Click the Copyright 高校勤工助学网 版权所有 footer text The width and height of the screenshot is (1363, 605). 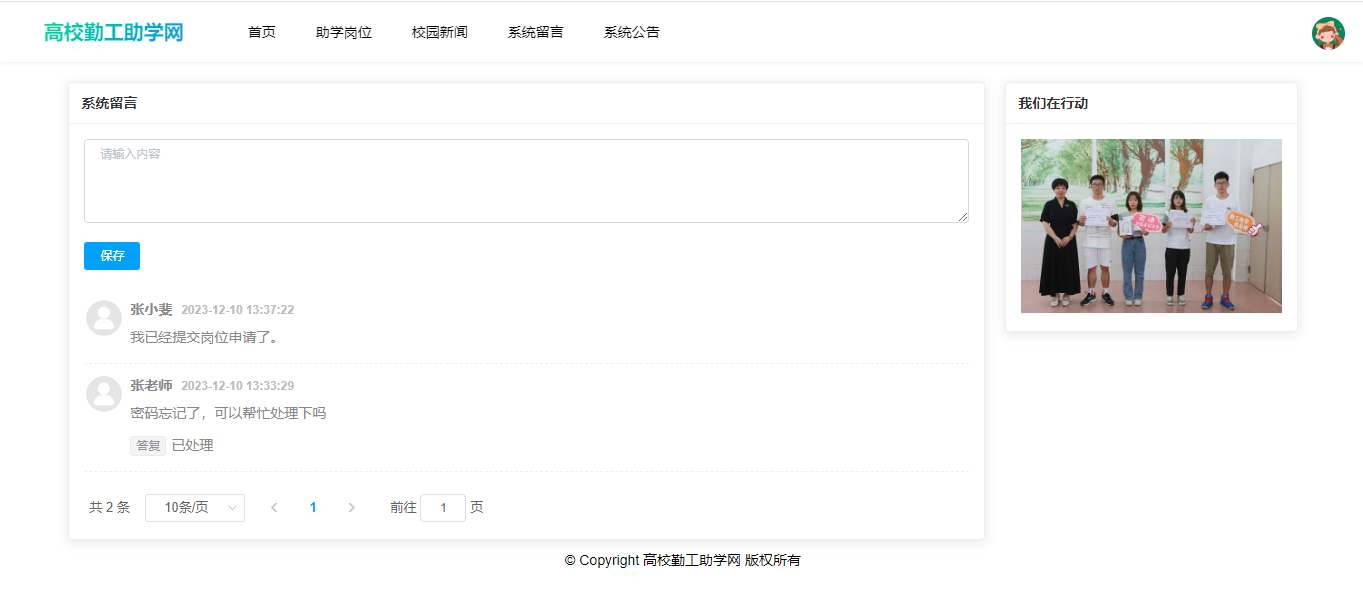tap(683, 560)
